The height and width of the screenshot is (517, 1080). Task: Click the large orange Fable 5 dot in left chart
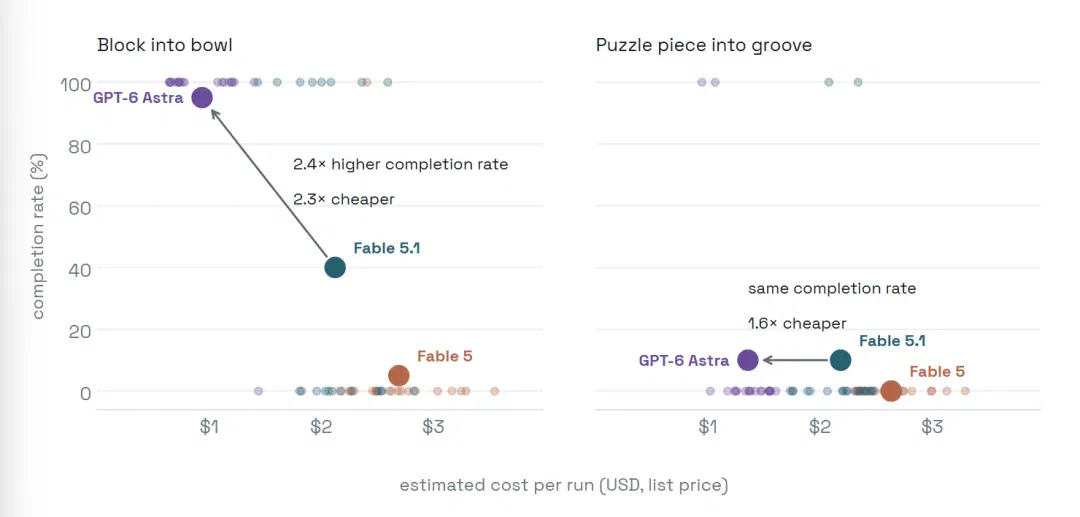(399, 375)
